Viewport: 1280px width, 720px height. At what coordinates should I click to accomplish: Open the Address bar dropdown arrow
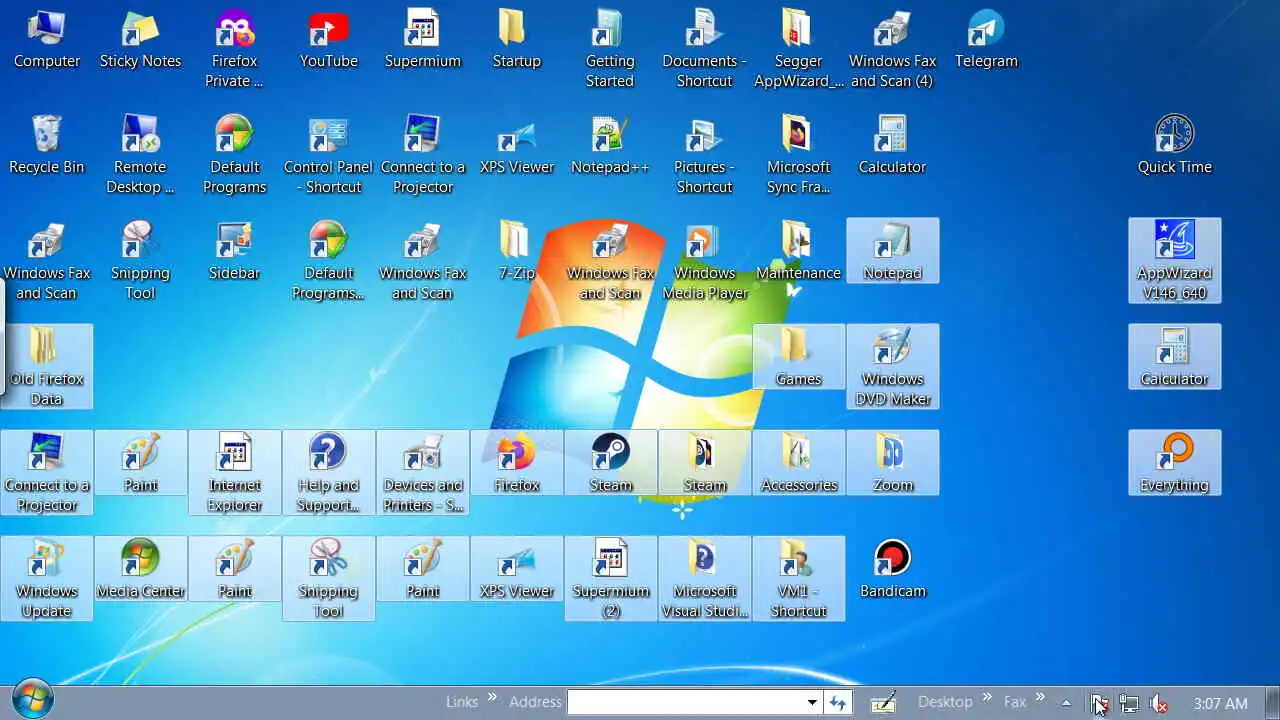tap(812, 703)
